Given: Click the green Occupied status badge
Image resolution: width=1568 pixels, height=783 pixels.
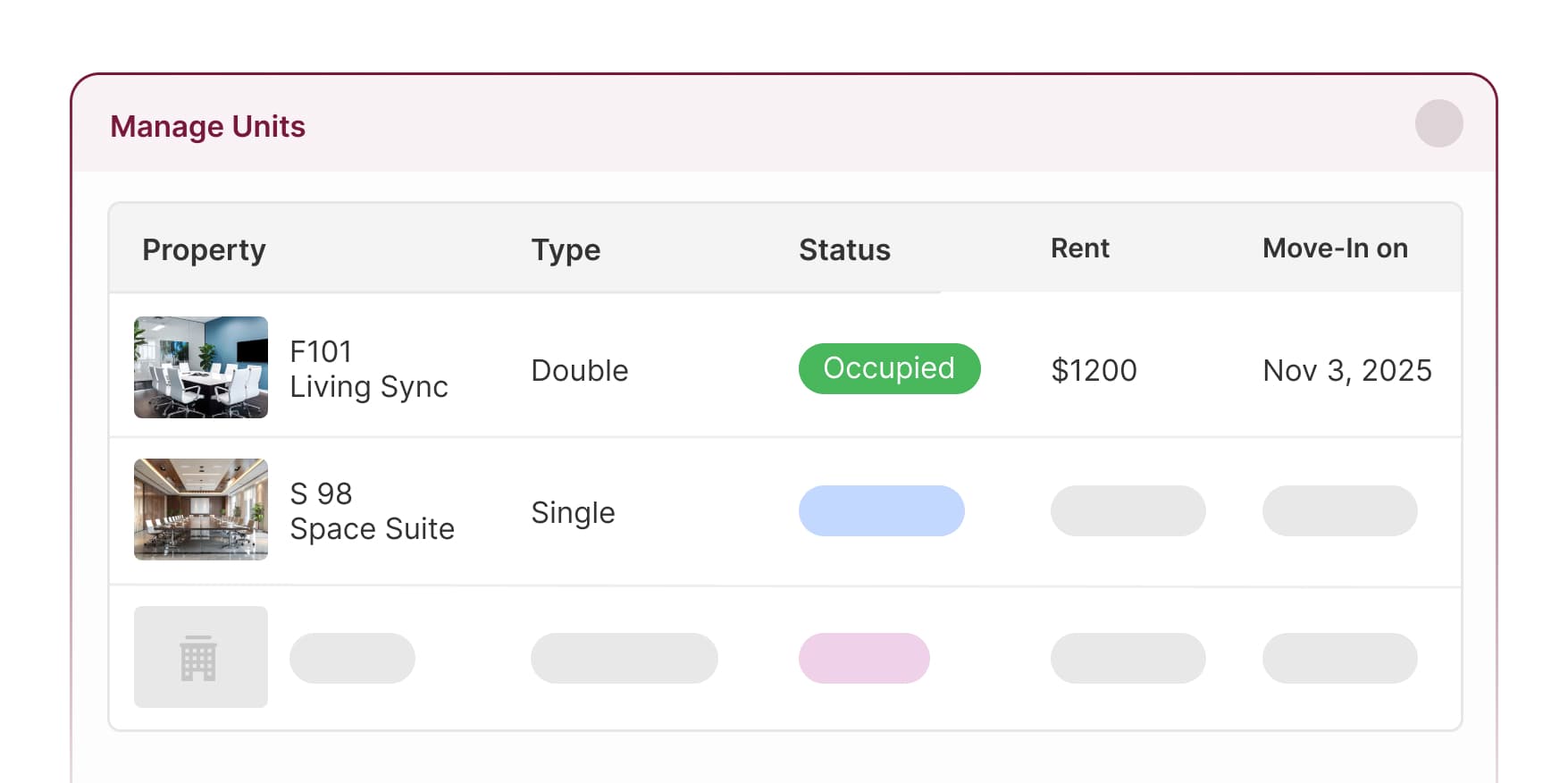Looking at the screenshot, I should click(889, 368).
